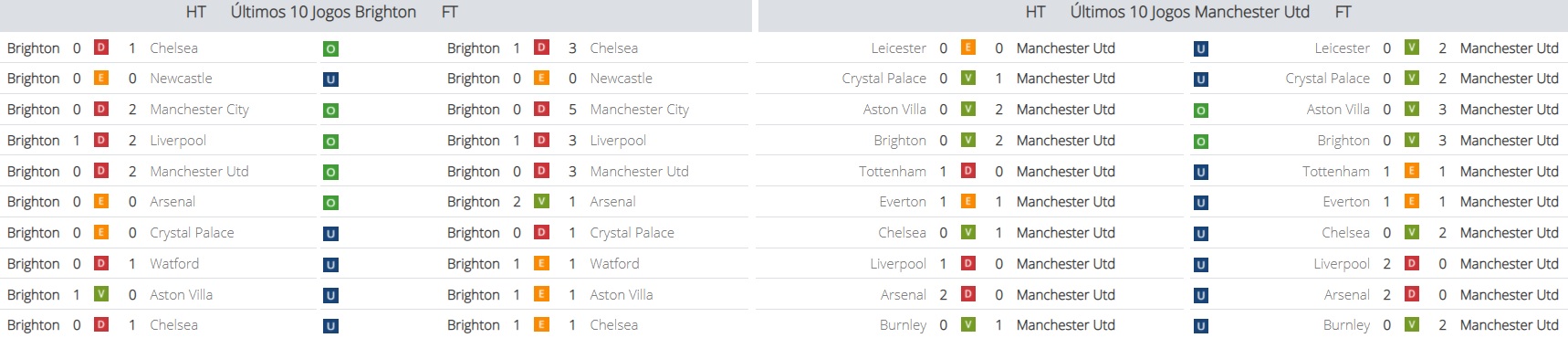The image size is (1568, 338).
Task: Click red D badge in Tottenham–Manchester Utd HT row
Action: pos(968,171)
